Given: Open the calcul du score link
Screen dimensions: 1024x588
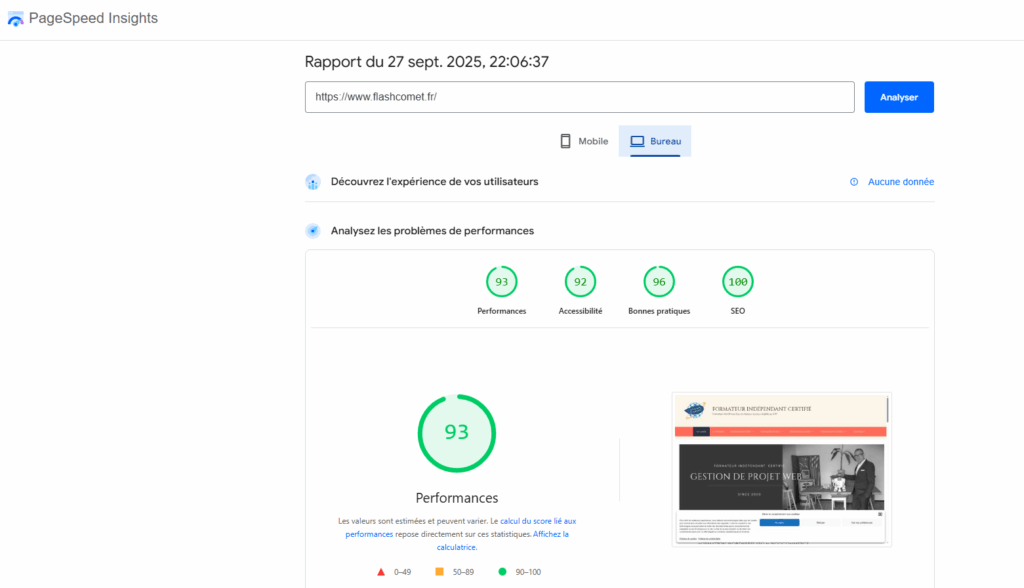Looking at the screenshot, I should 538,521.
